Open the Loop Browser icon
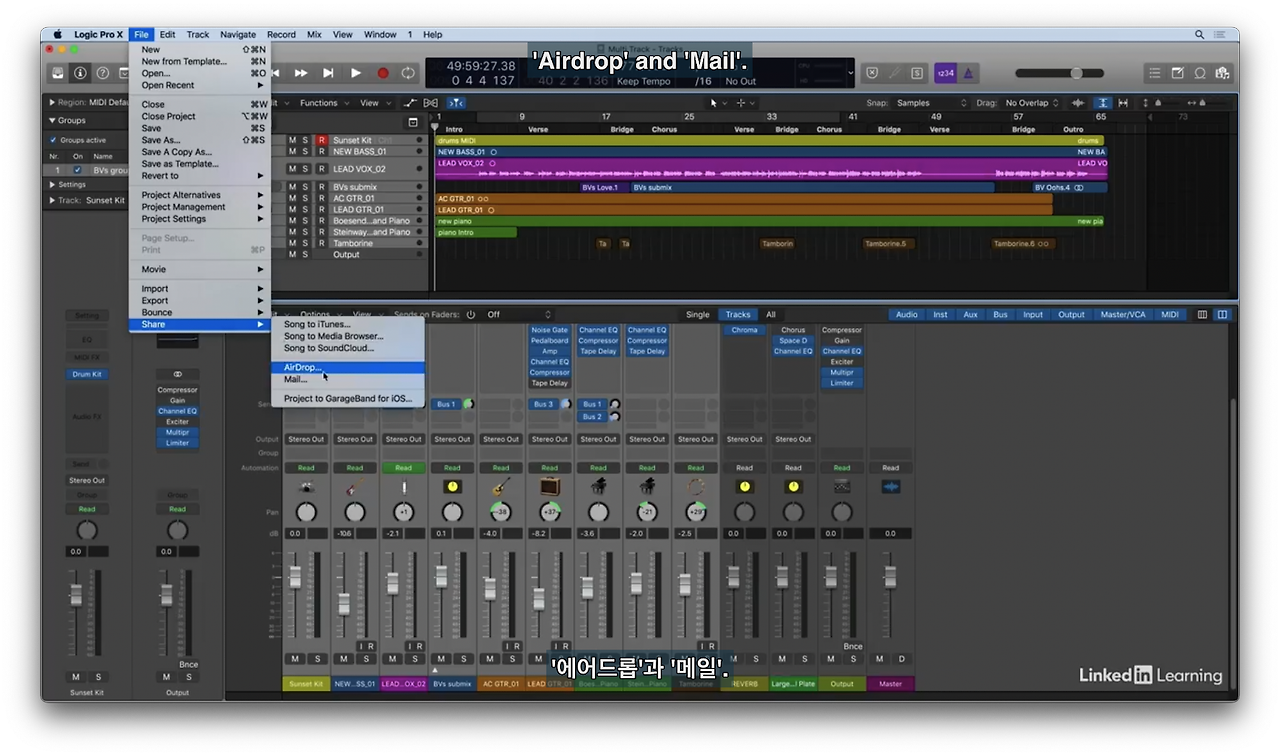The image size is (1280, 756). [1200, 73]
